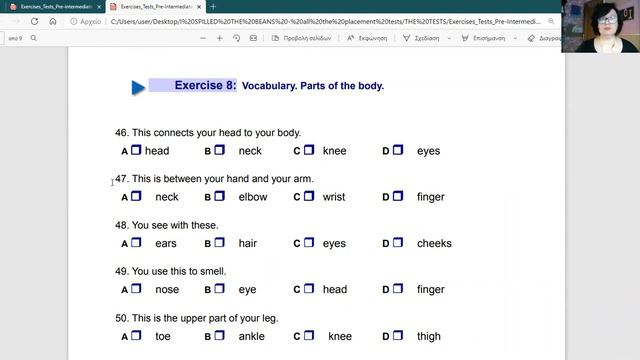Select the Επισήμανση highlight tool
This screenshot has height=360, width=640.
click(483, 38)
